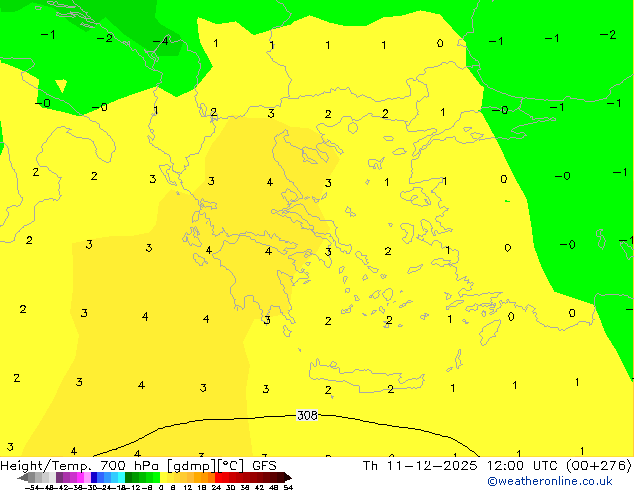Click the '-4' temperature value on the map
This screenshot has height=490, width=634.
point(161,41)
